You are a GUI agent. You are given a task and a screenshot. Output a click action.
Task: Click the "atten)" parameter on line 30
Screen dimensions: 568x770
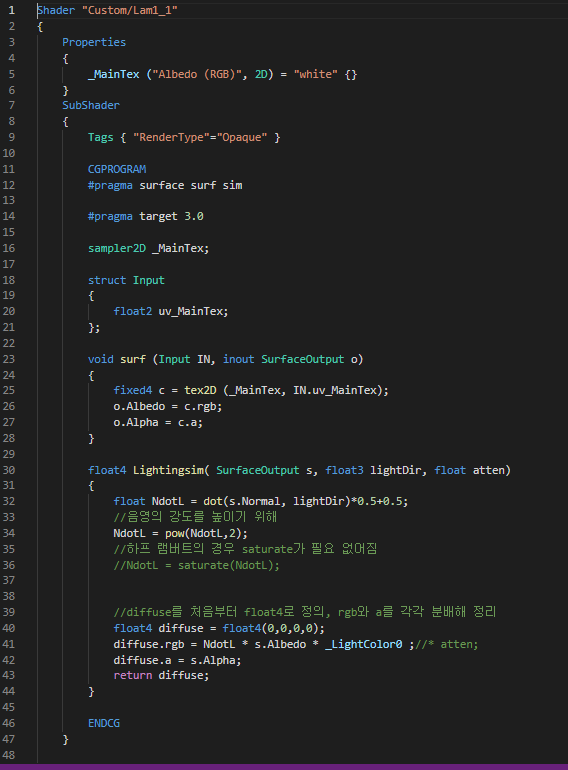(491, 470)
